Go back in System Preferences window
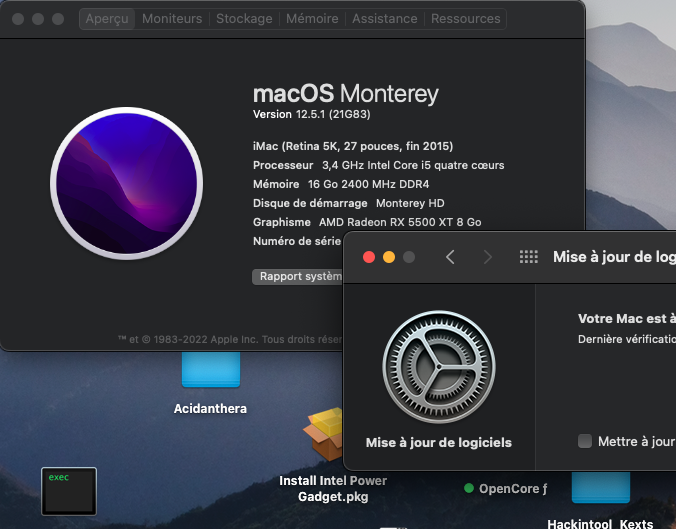 450,257
